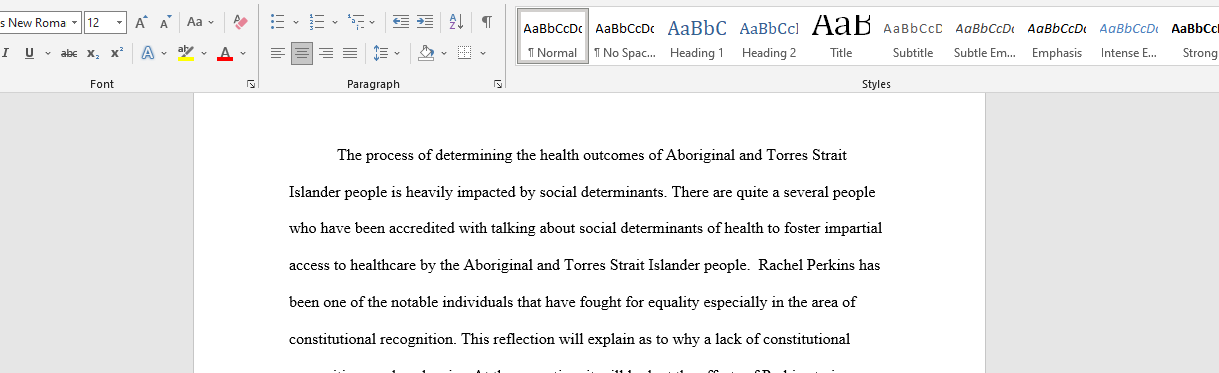Open numbering library dropdown arrow
The width and height of the screenshot is (1219, 373).
pyautogui.click(x=335, y=22)
